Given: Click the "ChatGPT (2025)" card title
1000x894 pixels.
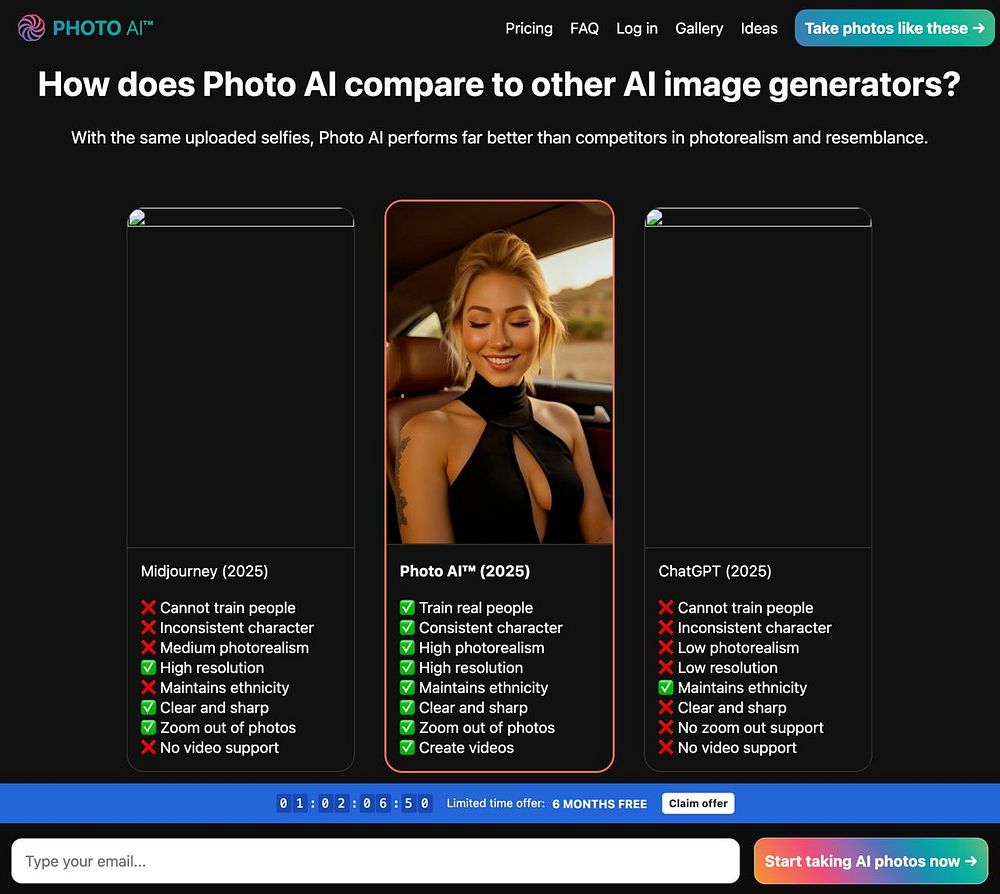Looking at the screenshot, I should click(715, 571).
